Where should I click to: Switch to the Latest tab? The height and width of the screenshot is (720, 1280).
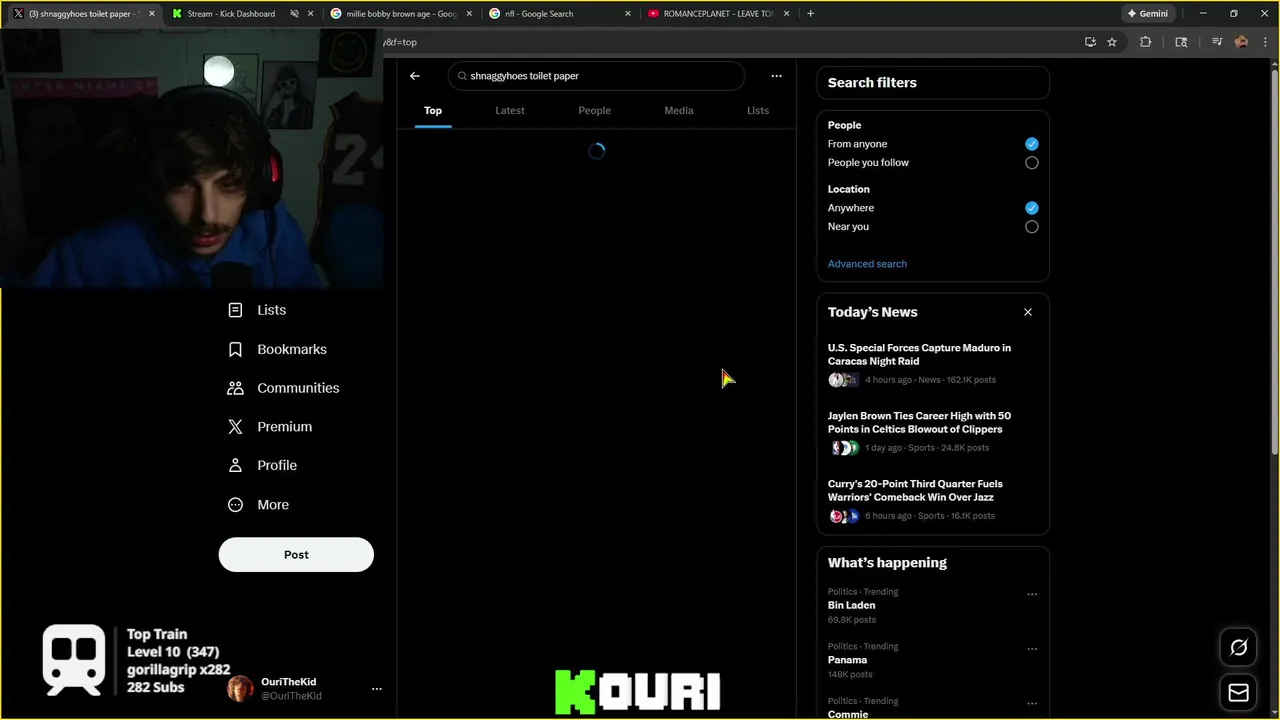click(510, 111)
